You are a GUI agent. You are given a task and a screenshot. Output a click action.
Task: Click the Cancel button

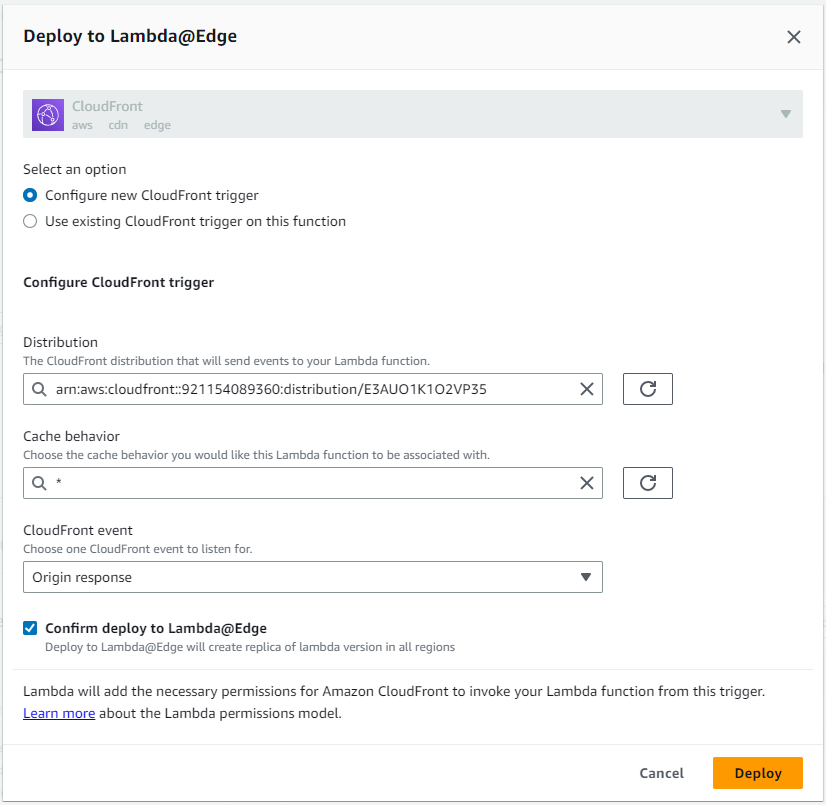point(661,773)
